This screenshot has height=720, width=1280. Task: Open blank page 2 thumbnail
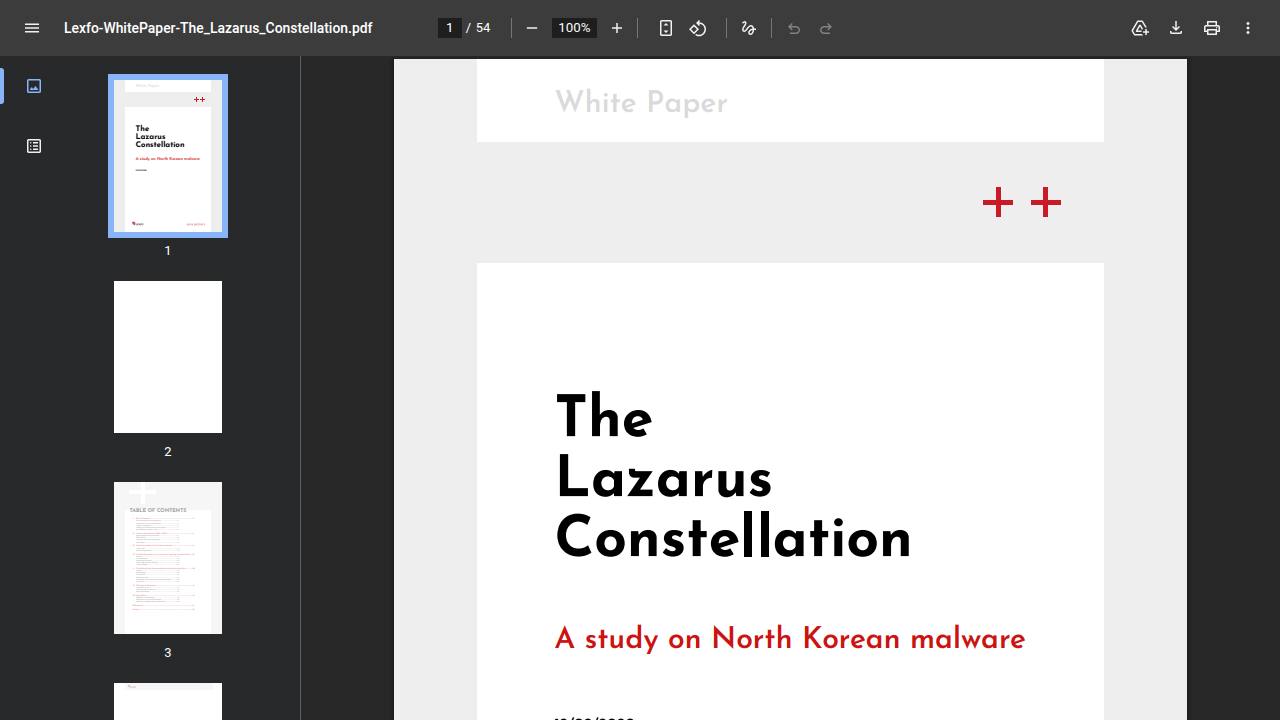coord(168,357)
